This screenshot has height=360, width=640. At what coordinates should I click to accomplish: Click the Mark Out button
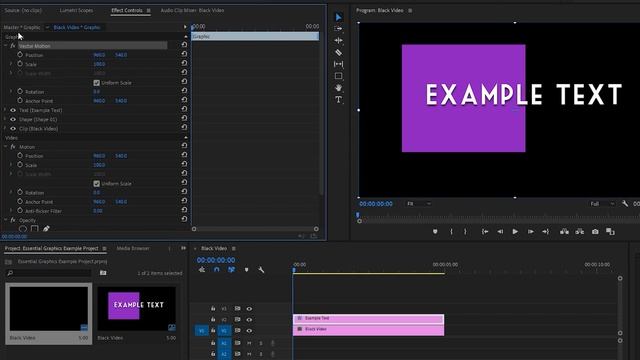point(465,231)
